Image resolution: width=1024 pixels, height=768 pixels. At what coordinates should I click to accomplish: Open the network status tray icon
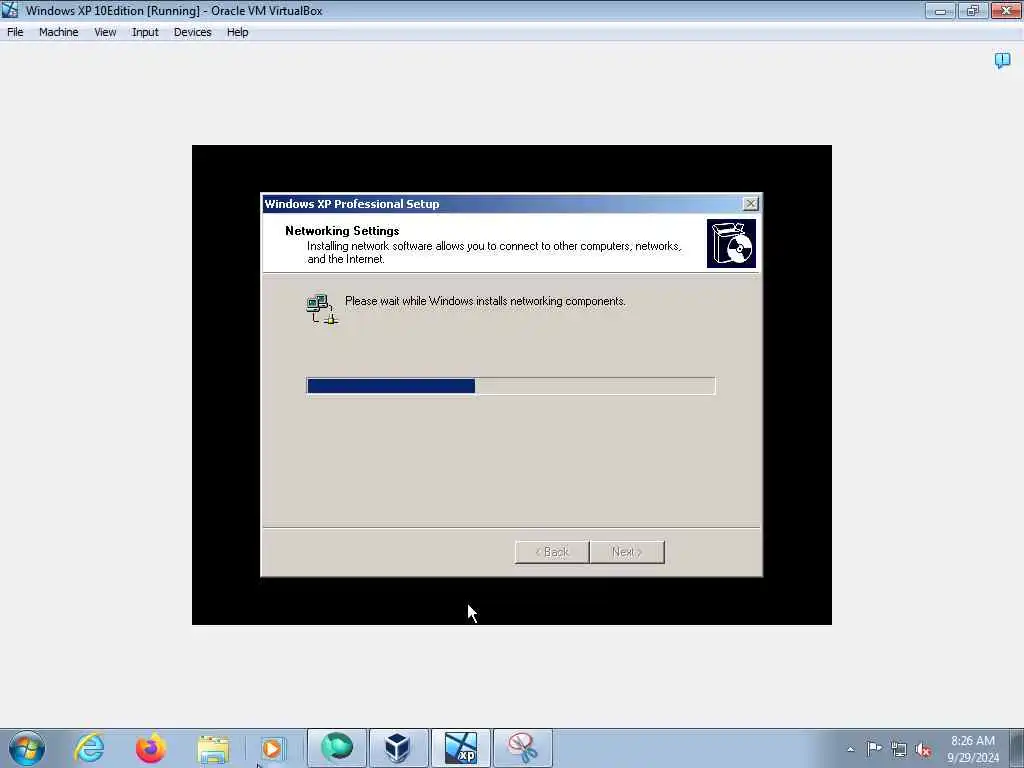pyautogui.click(x=899, y=750)
